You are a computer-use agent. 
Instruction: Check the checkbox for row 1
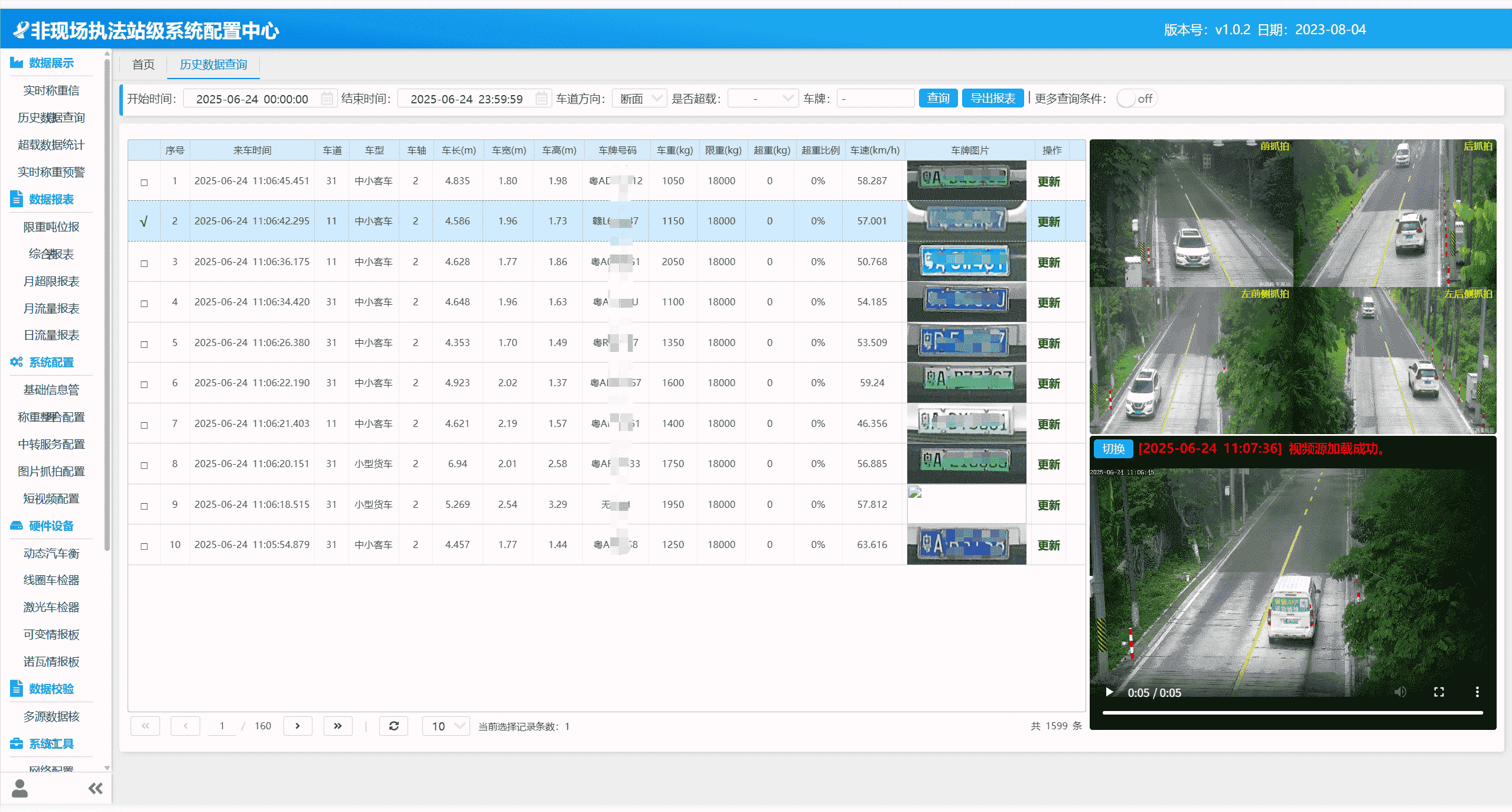click(144, 182)
